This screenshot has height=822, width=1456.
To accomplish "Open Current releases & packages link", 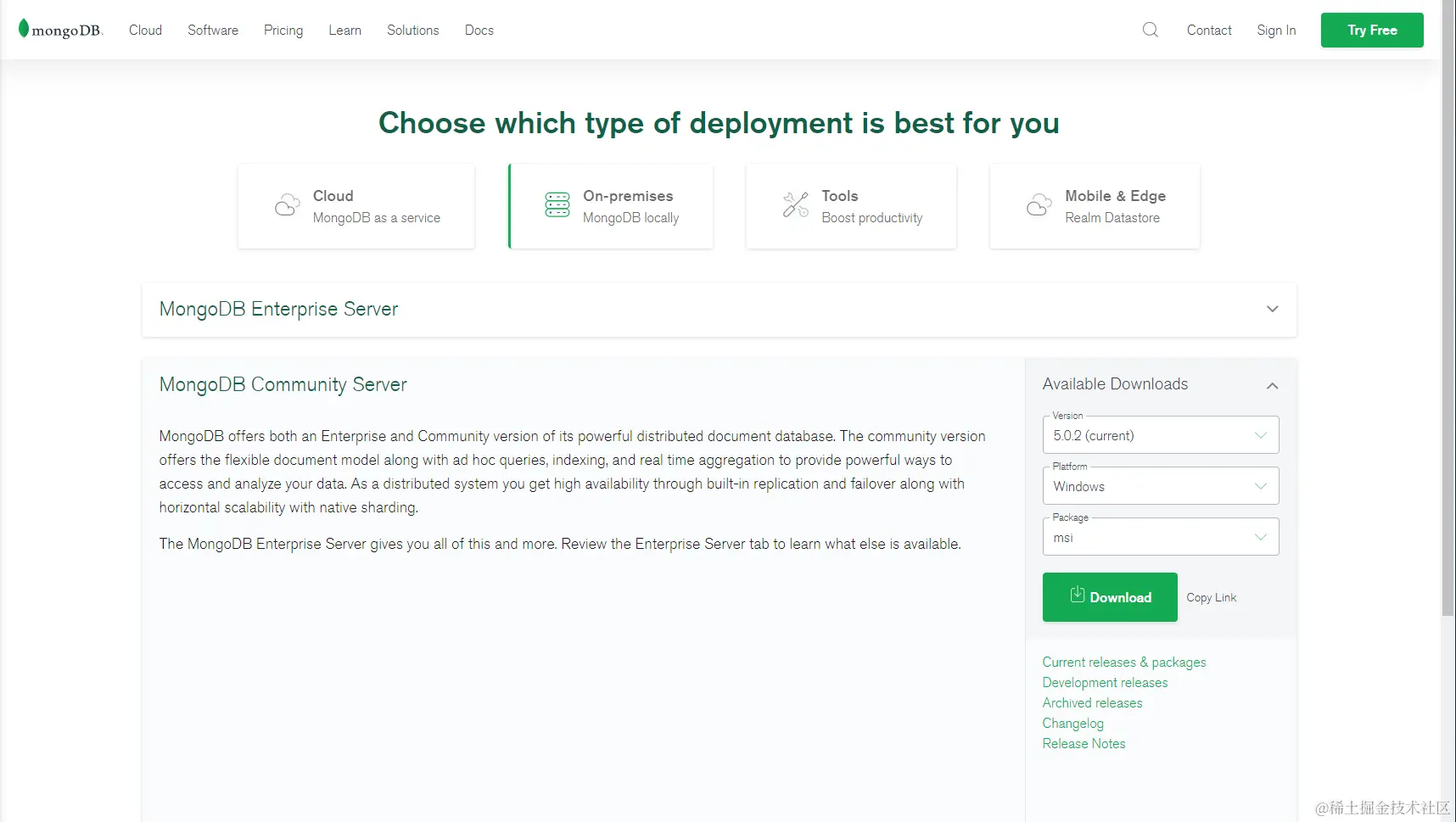I will [x=1124, y=663].
